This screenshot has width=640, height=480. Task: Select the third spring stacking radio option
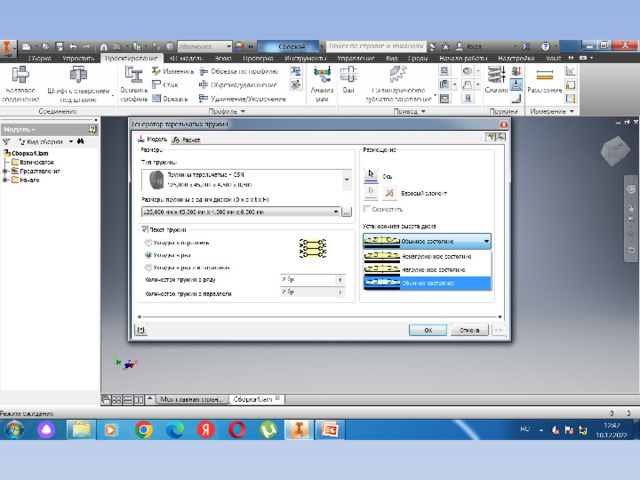(x=150, y=268)
